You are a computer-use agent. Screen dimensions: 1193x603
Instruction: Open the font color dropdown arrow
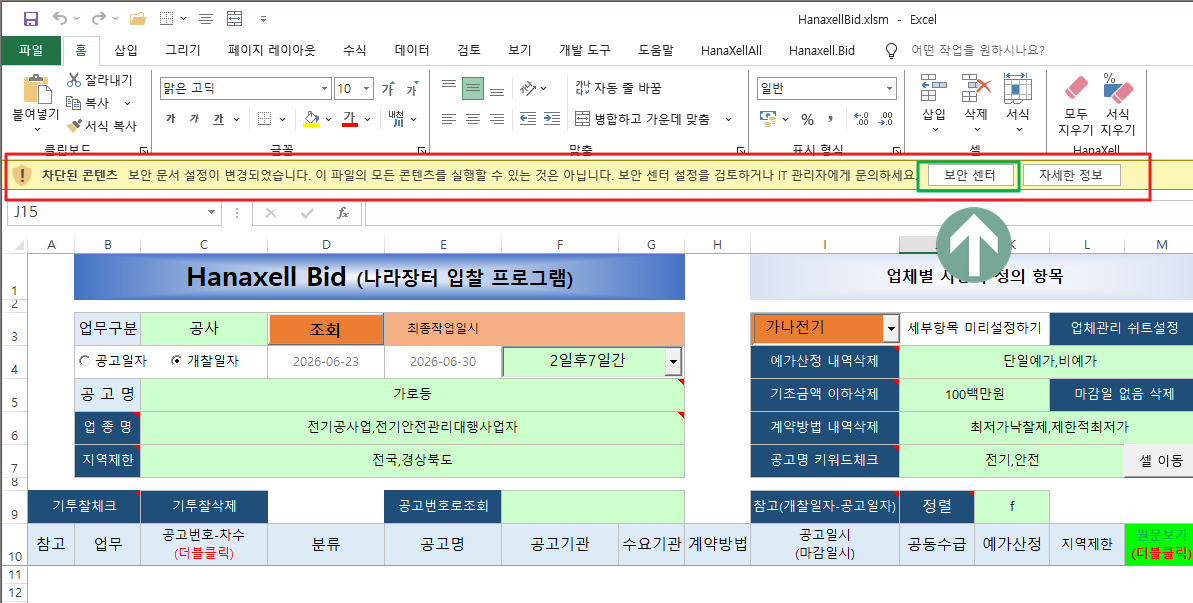coord(367,119)
